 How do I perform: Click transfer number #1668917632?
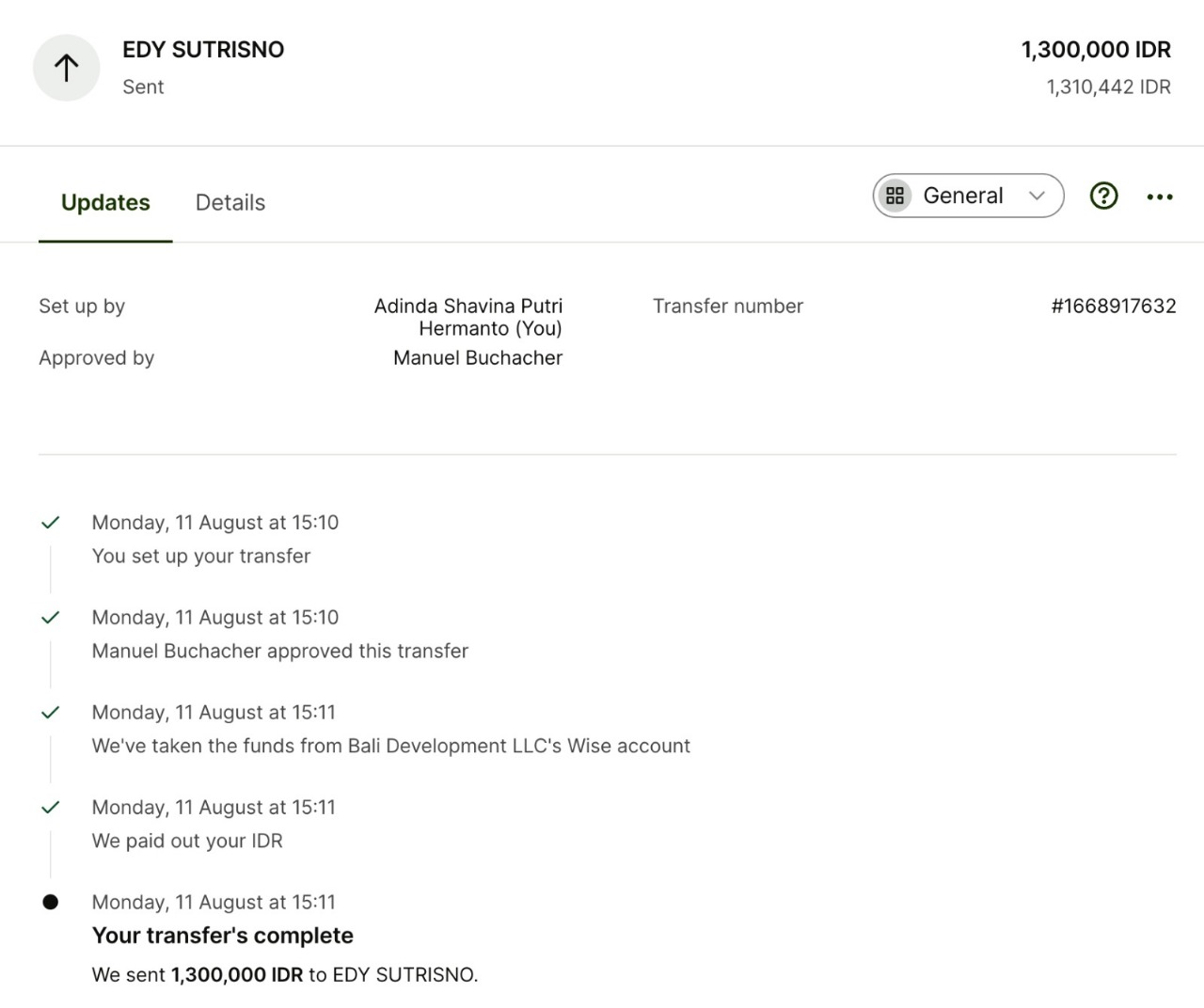[1113, 306]
